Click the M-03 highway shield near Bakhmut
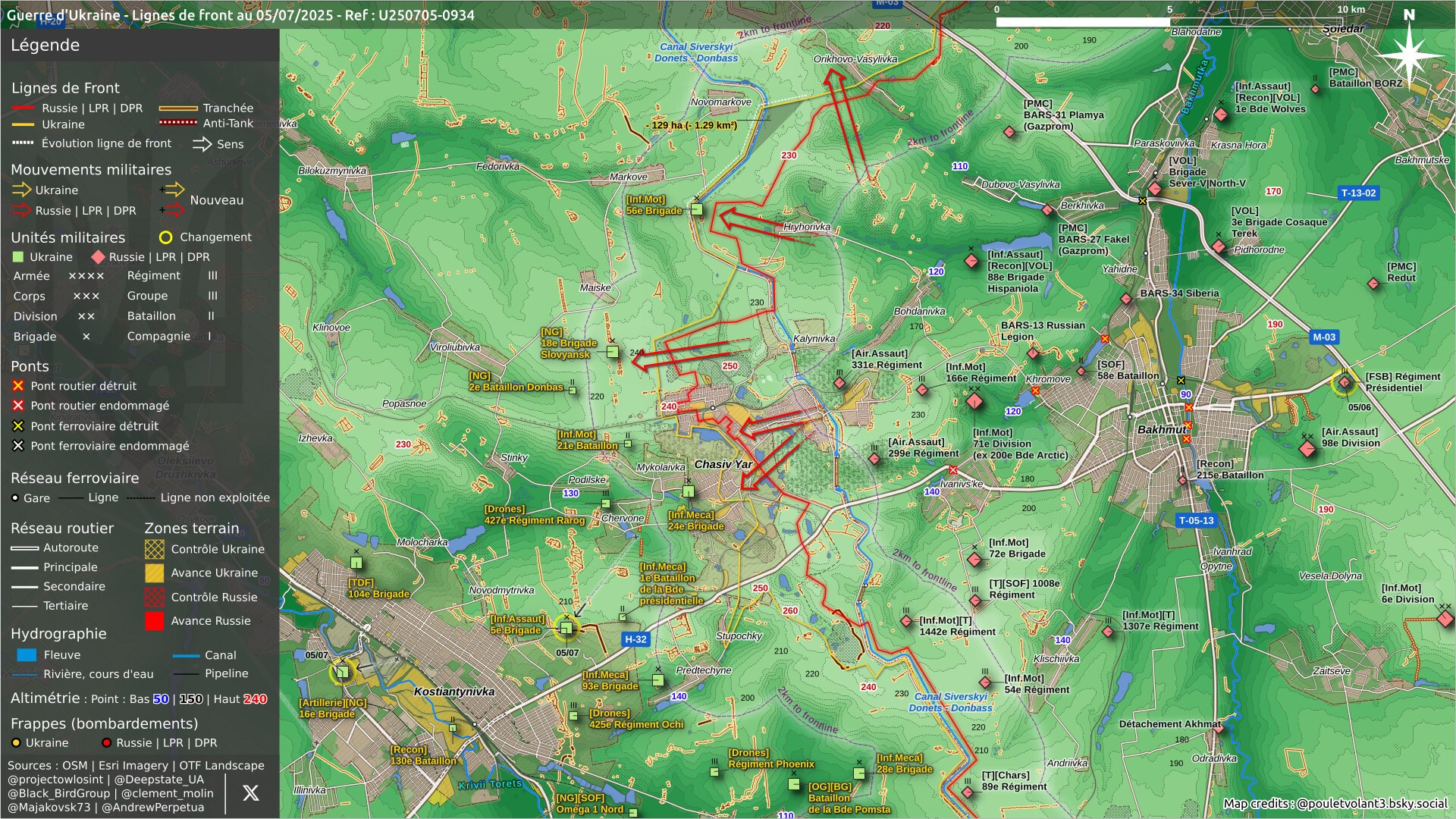This screenshot has width=1456, height=819. pos(1324,337)
